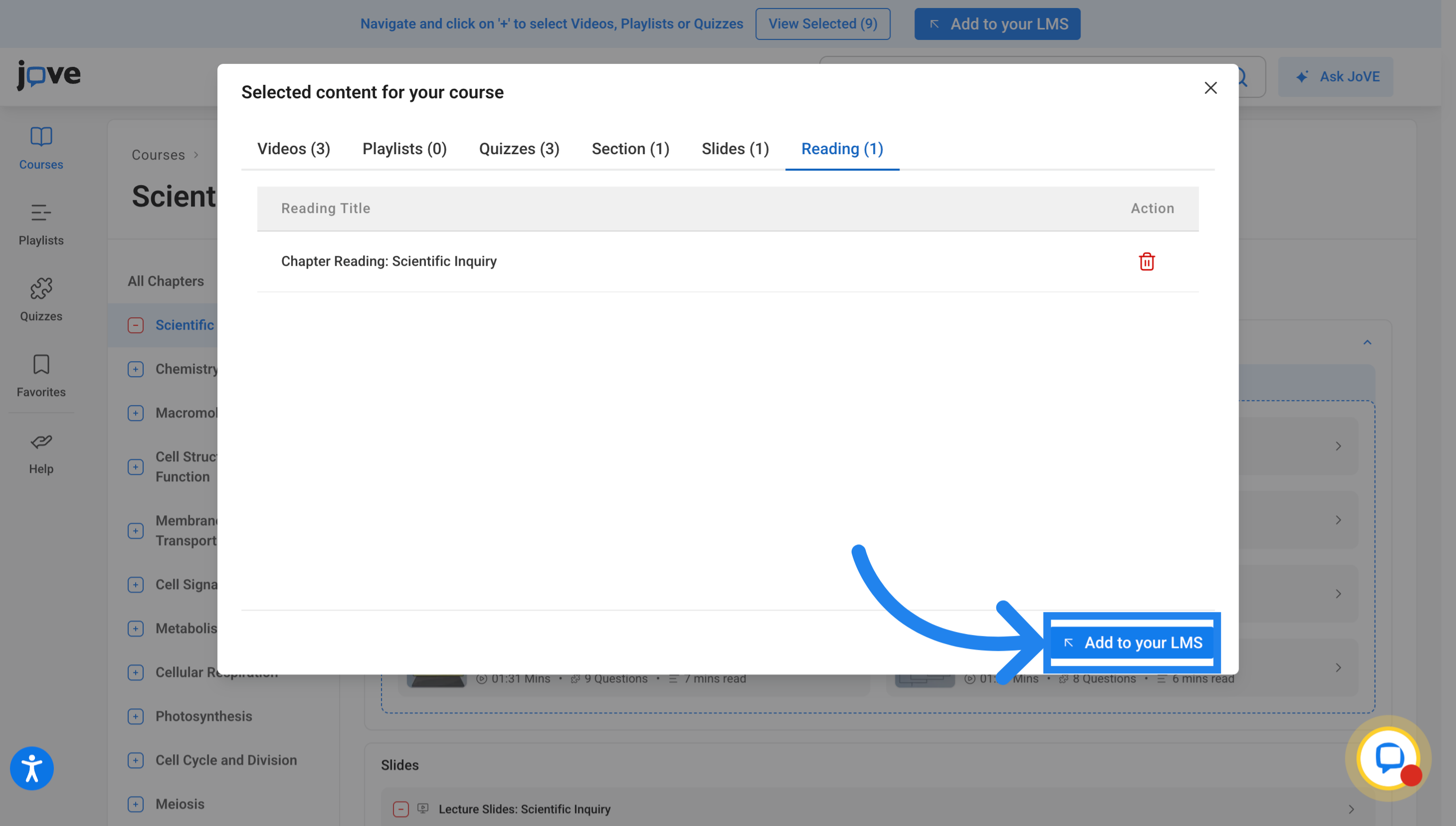
Task: Open the Courses breadcrumb link
Action: pos(158,155)
